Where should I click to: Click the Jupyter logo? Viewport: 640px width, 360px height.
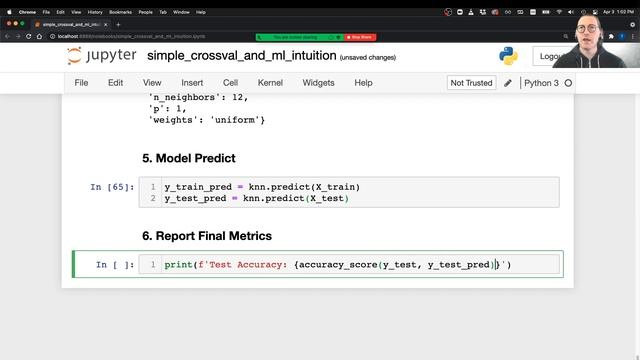click(102, 56)
